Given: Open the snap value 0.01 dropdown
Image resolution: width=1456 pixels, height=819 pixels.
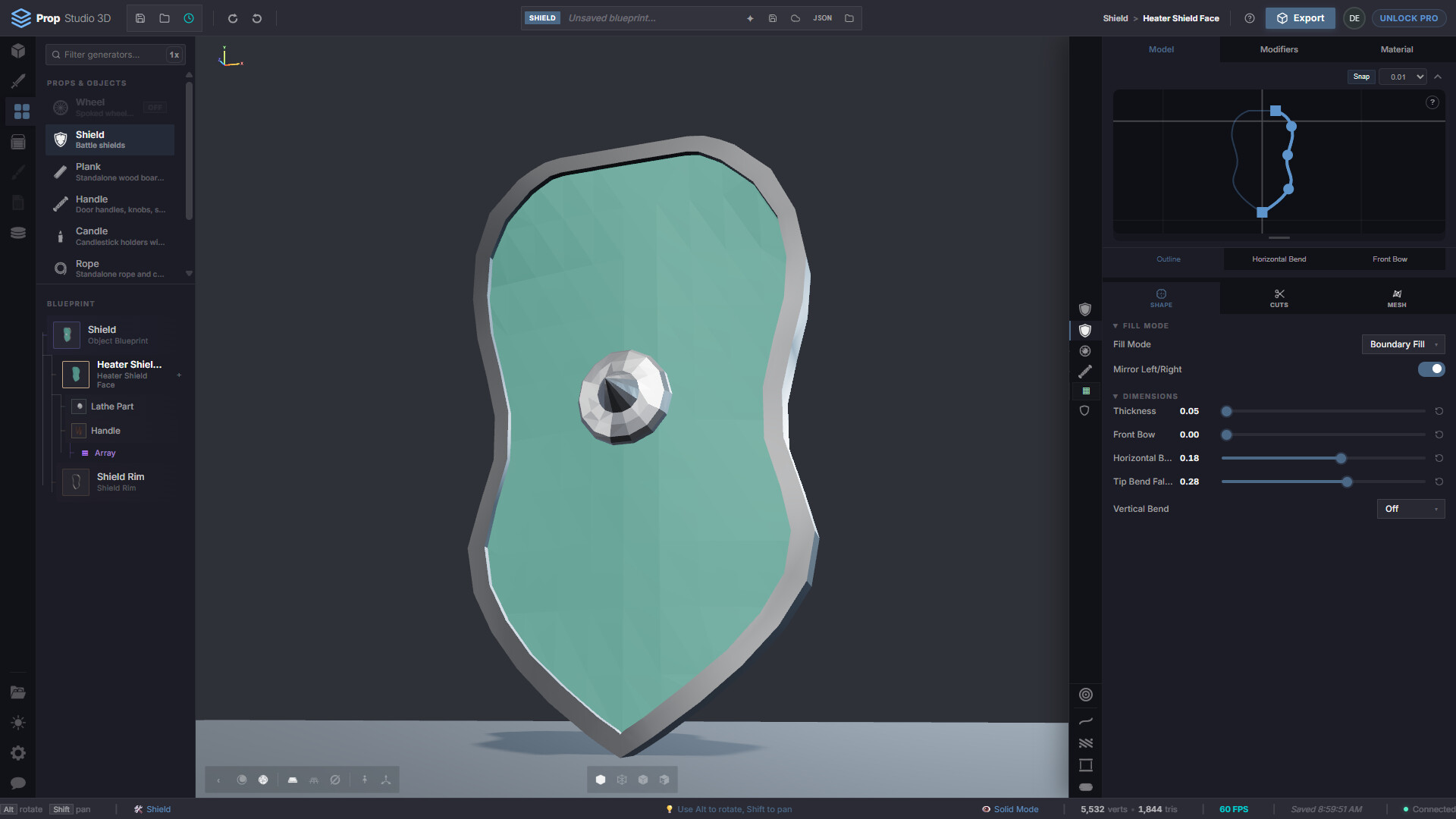Looking at the screenshot, I should tap(1404, 77).
